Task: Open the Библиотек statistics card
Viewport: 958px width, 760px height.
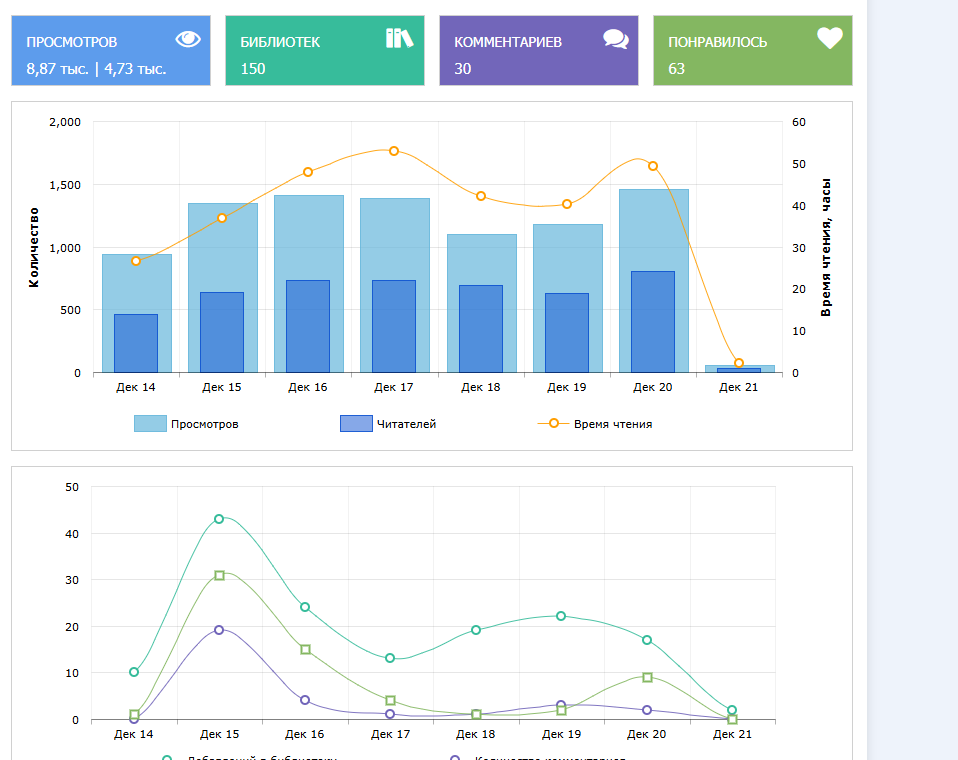Action: click(324, 51)
